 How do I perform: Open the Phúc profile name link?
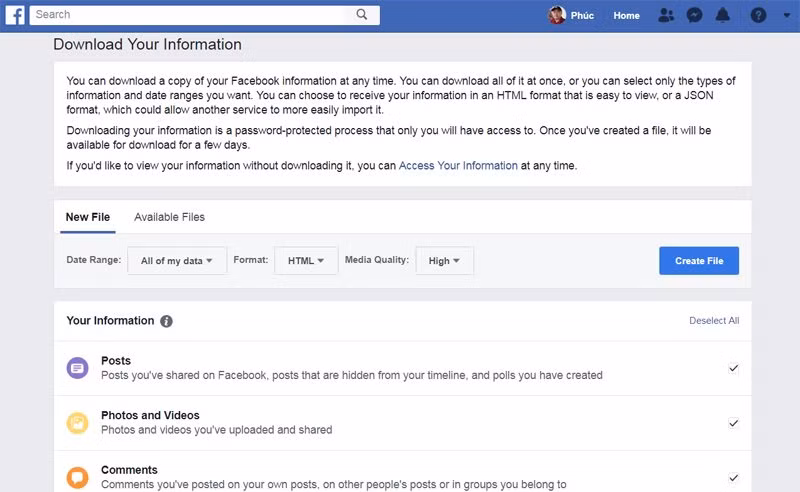pos(582,15)
